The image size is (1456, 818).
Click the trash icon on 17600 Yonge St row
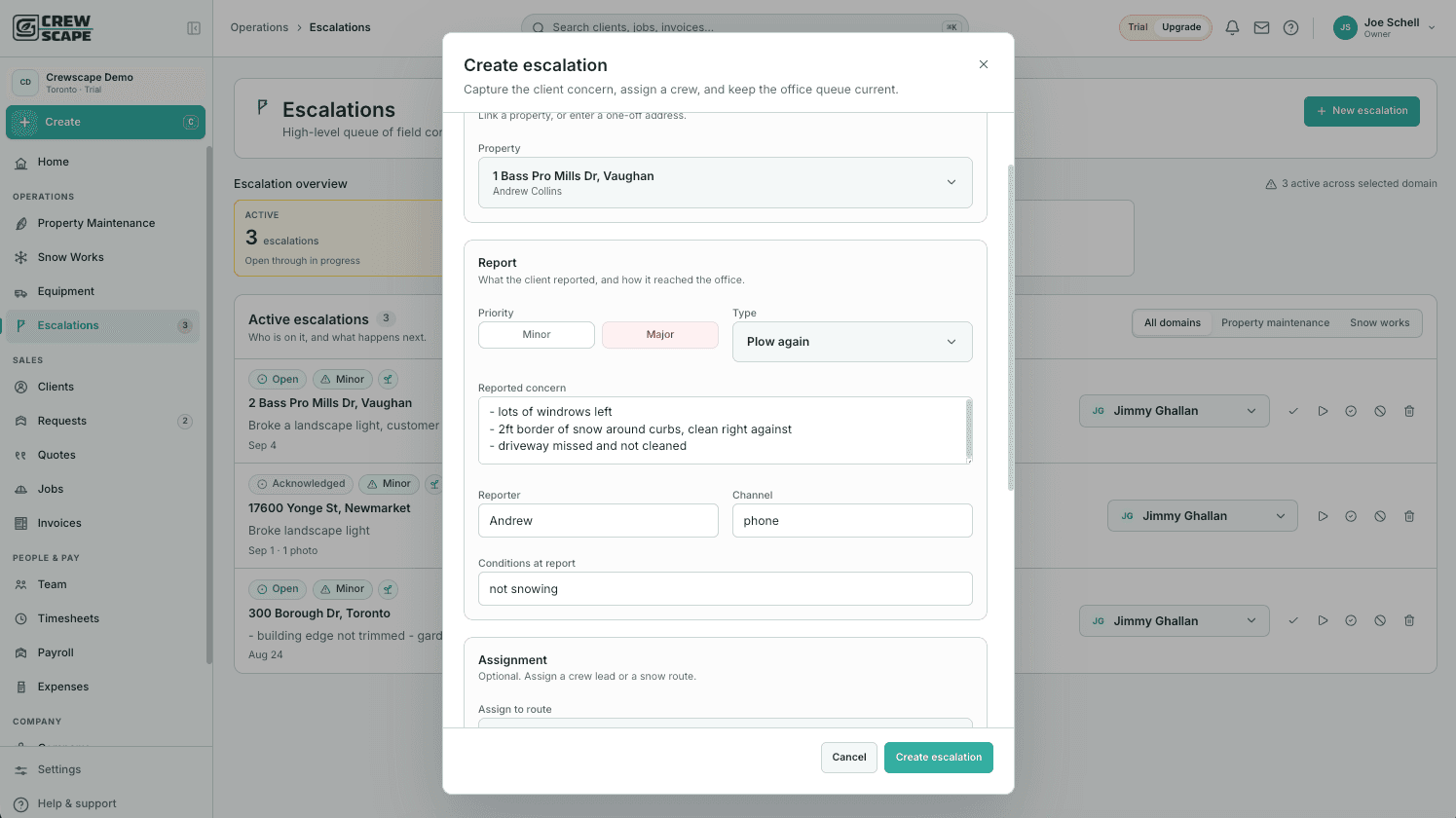[x=1409, y=516]
